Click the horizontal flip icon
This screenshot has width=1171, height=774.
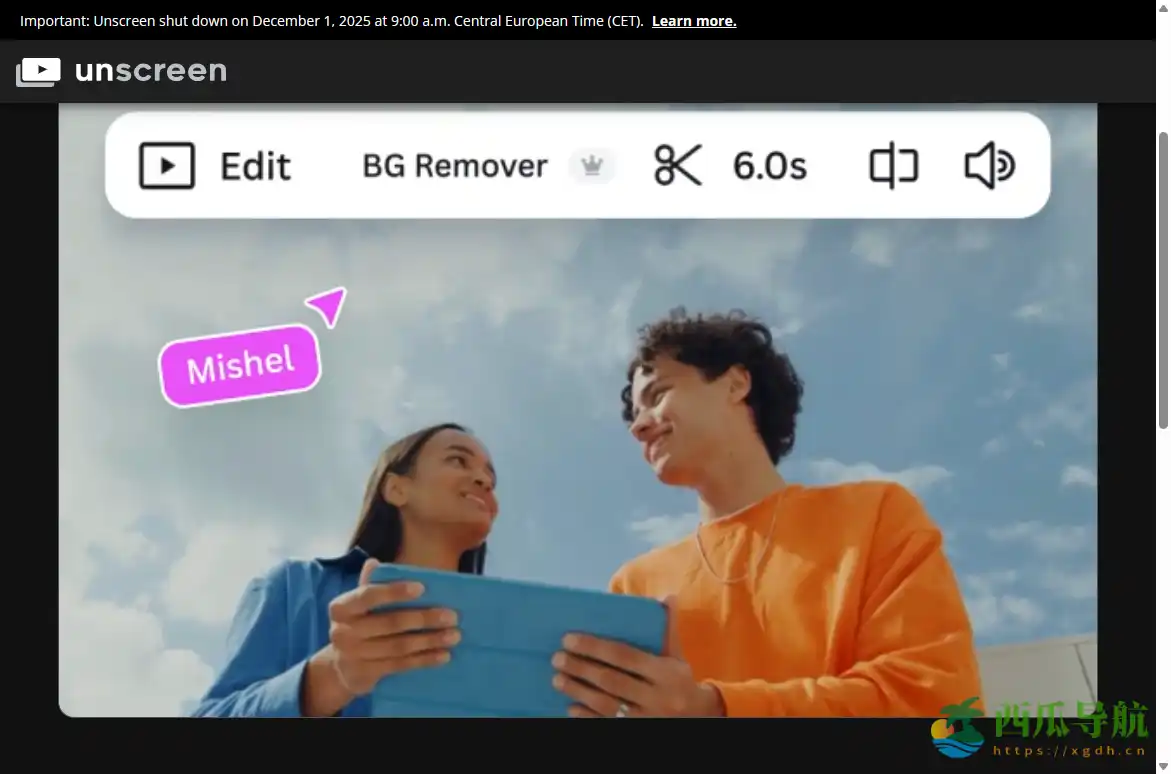(891, 166)
